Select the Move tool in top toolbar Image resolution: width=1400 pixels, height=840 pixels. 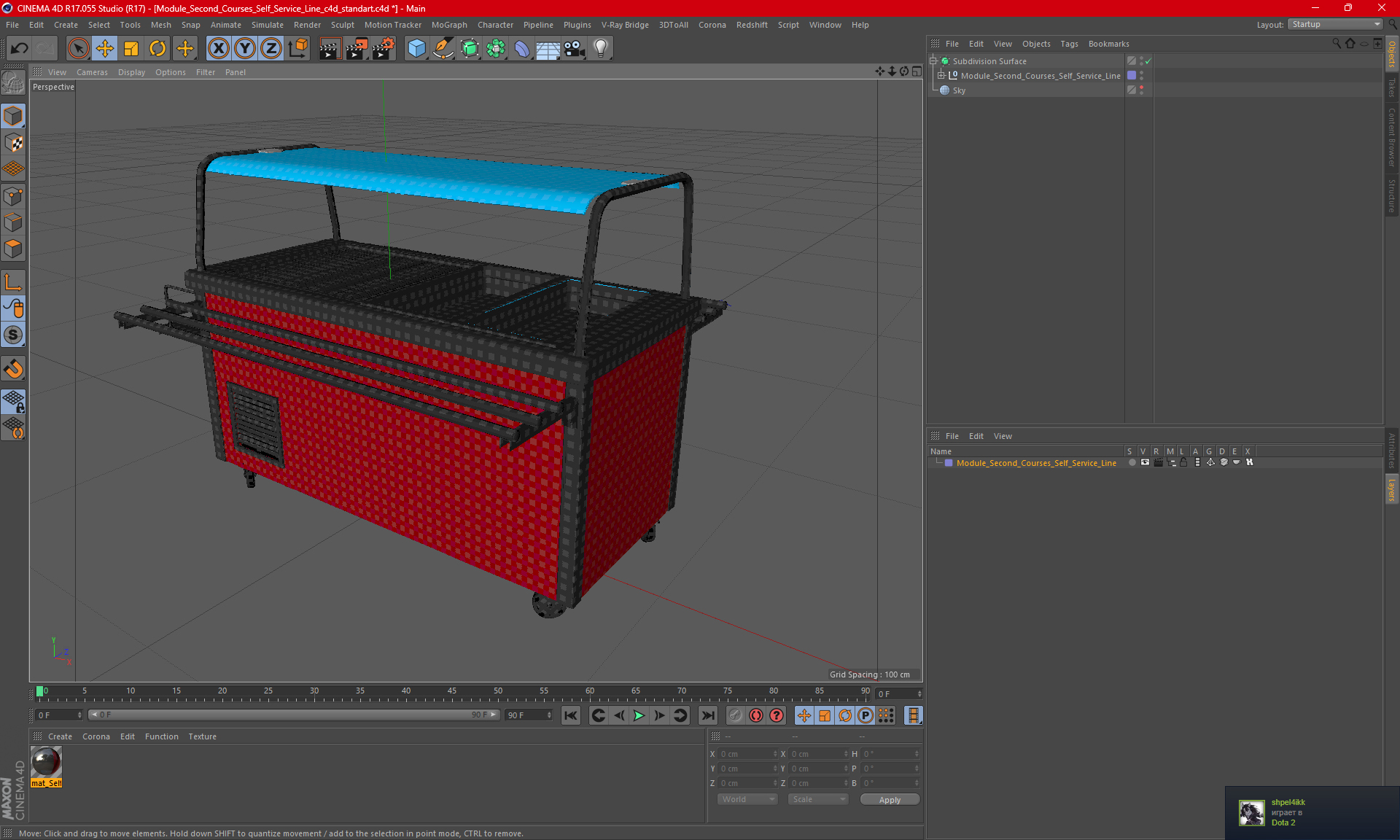(x=105, y=49)
